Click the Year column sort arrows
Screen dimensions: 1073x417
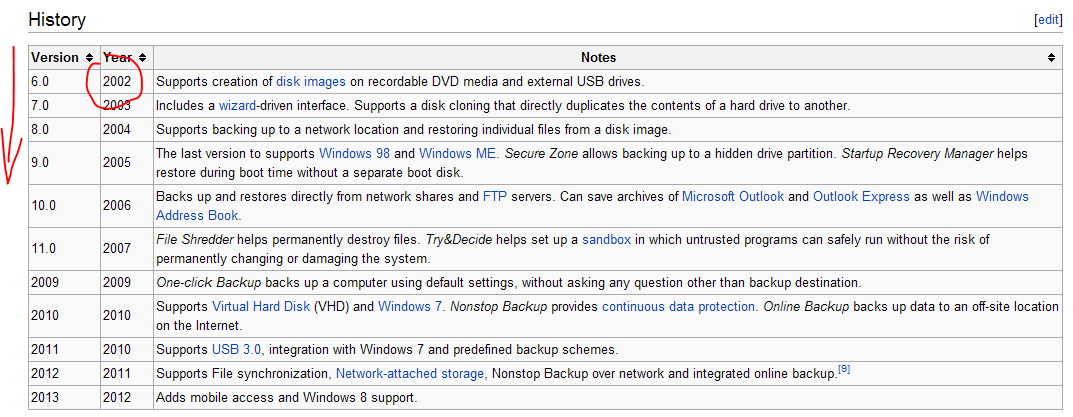tap(142, 58)
